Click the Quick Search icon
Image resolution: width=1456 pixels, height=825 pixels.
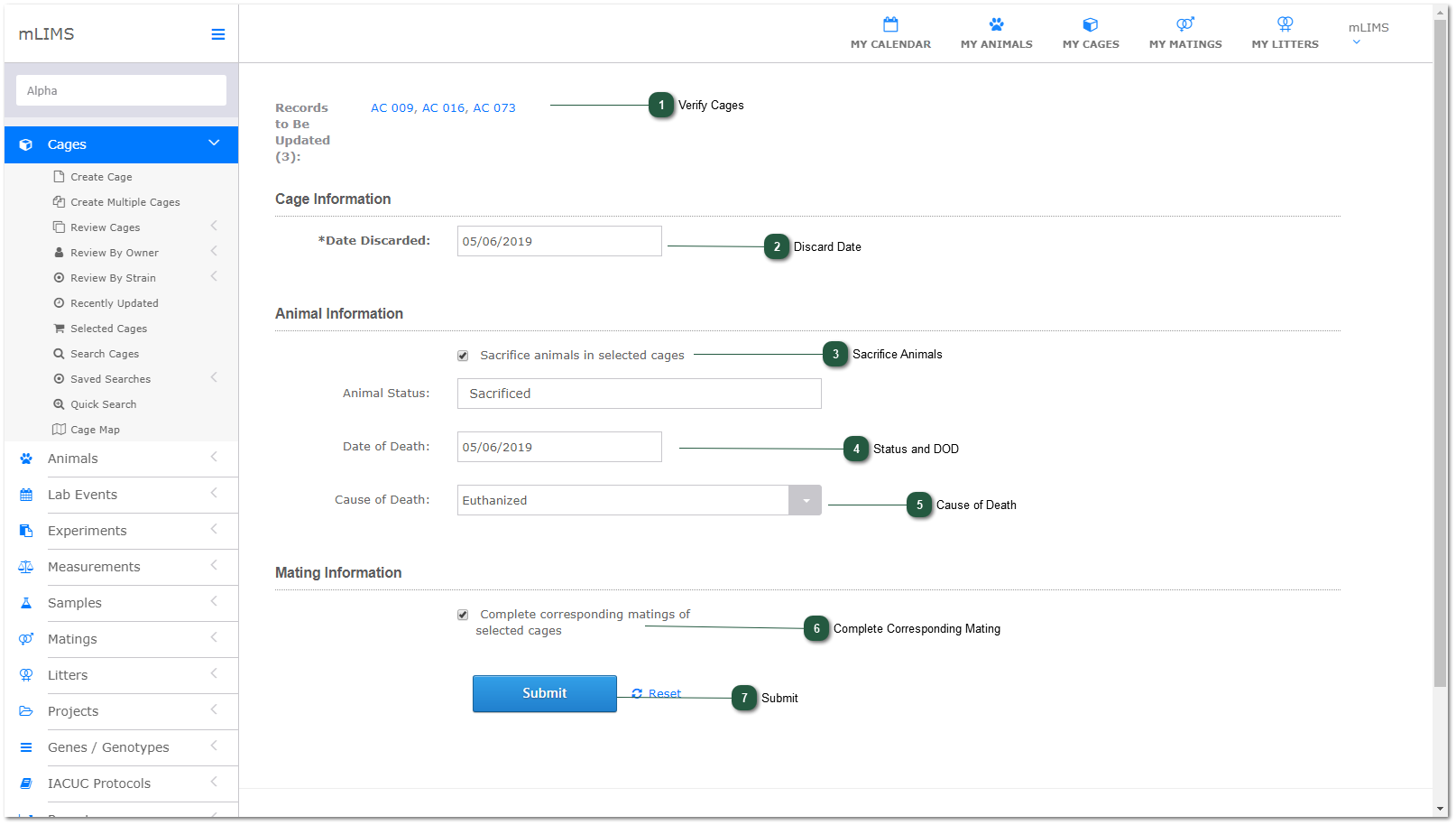[x=59, y=404]
